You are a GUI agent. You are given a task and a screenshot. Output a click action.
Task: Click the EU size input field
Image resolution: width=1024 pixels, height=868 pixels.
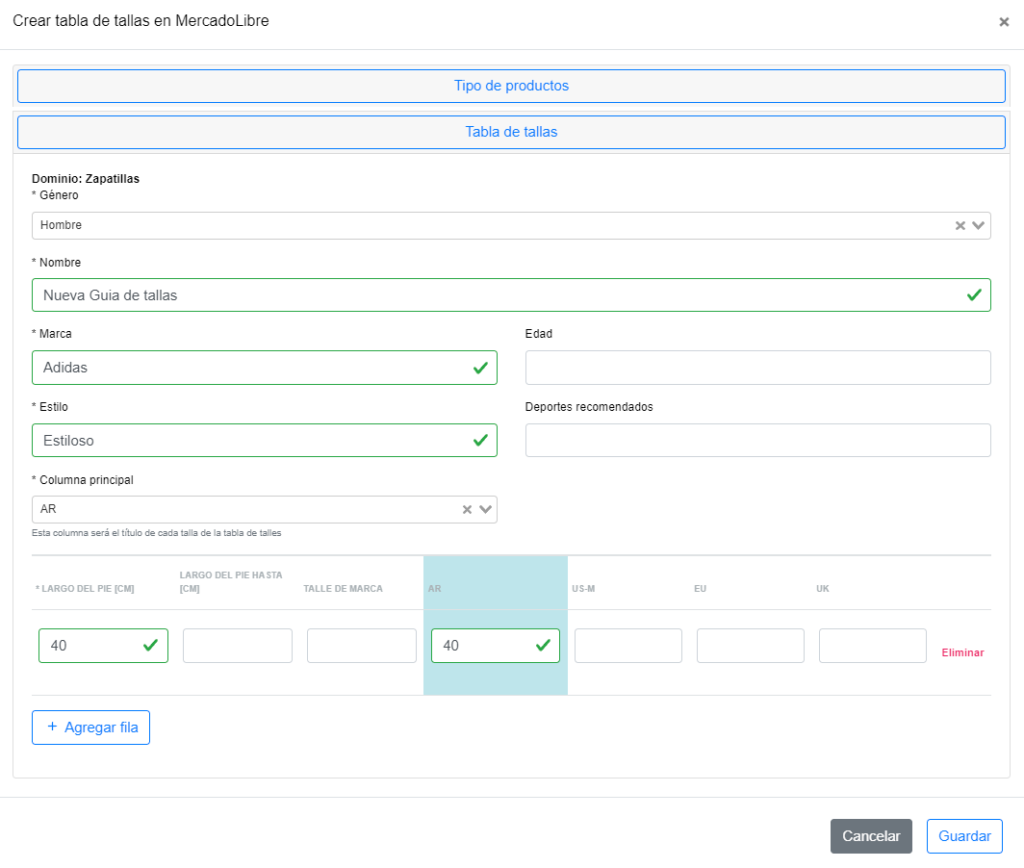750,645
